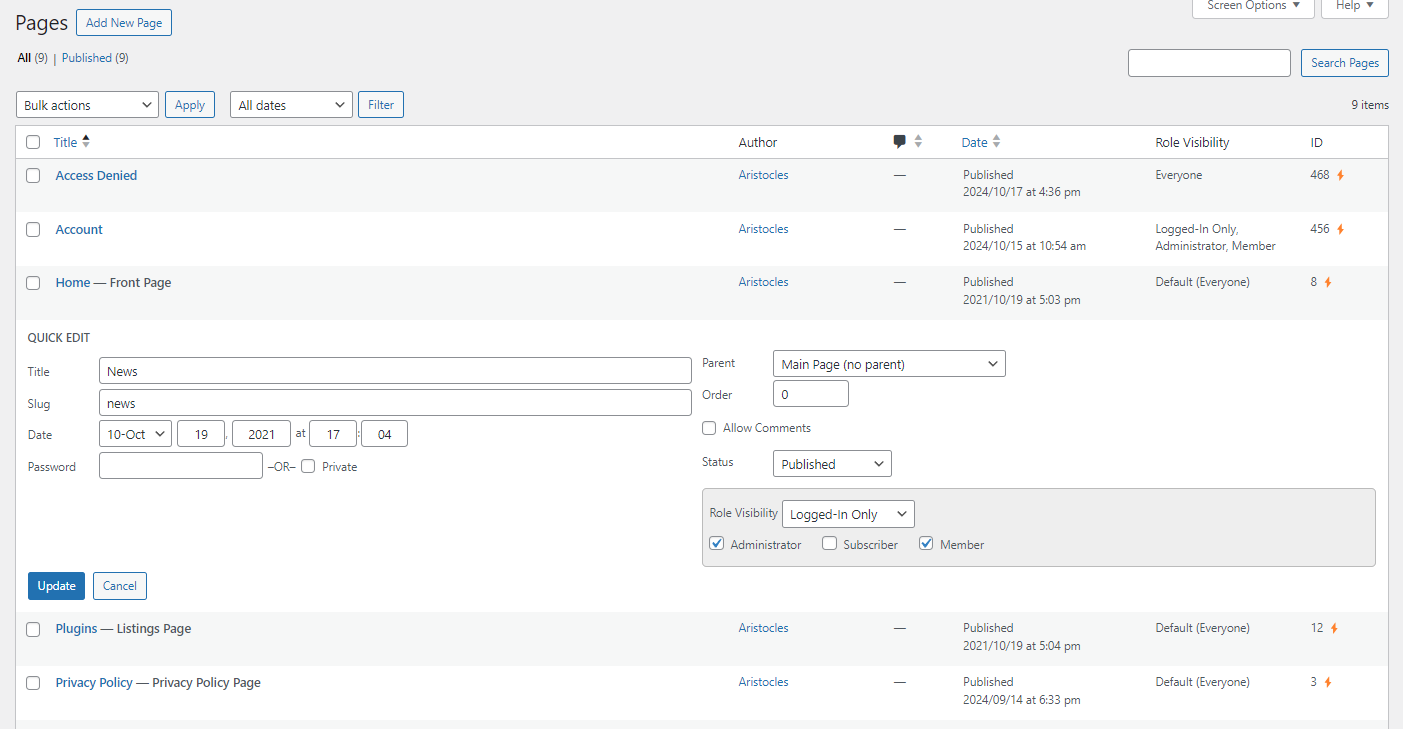1403x729 pixels.
Task: Open the All dates filter dropdown
Action: click(x=291, y=104)
